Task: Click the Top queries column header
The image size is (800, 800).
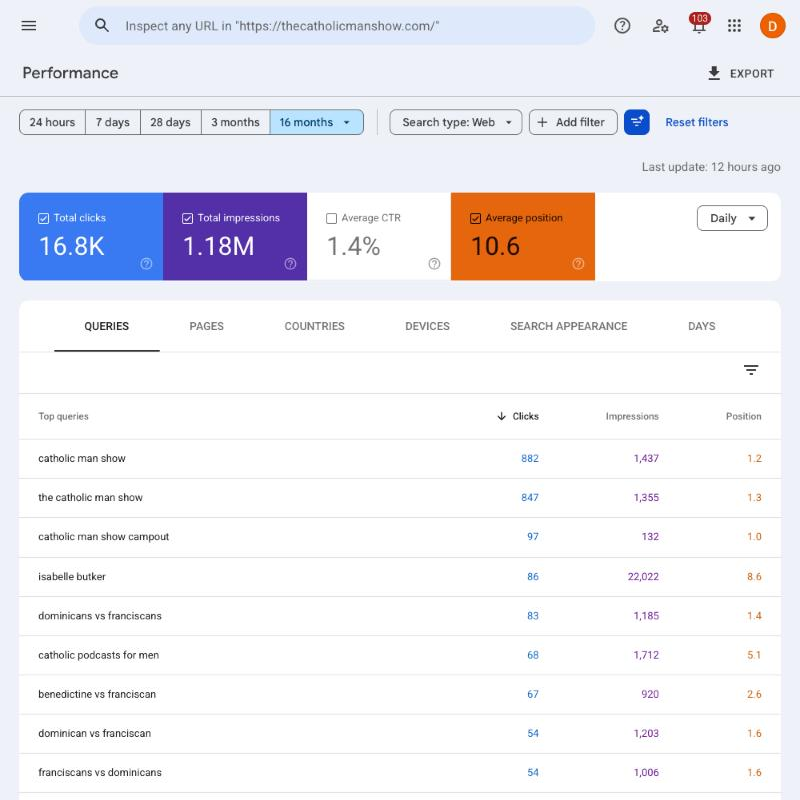Action: [x=63, y=416]
